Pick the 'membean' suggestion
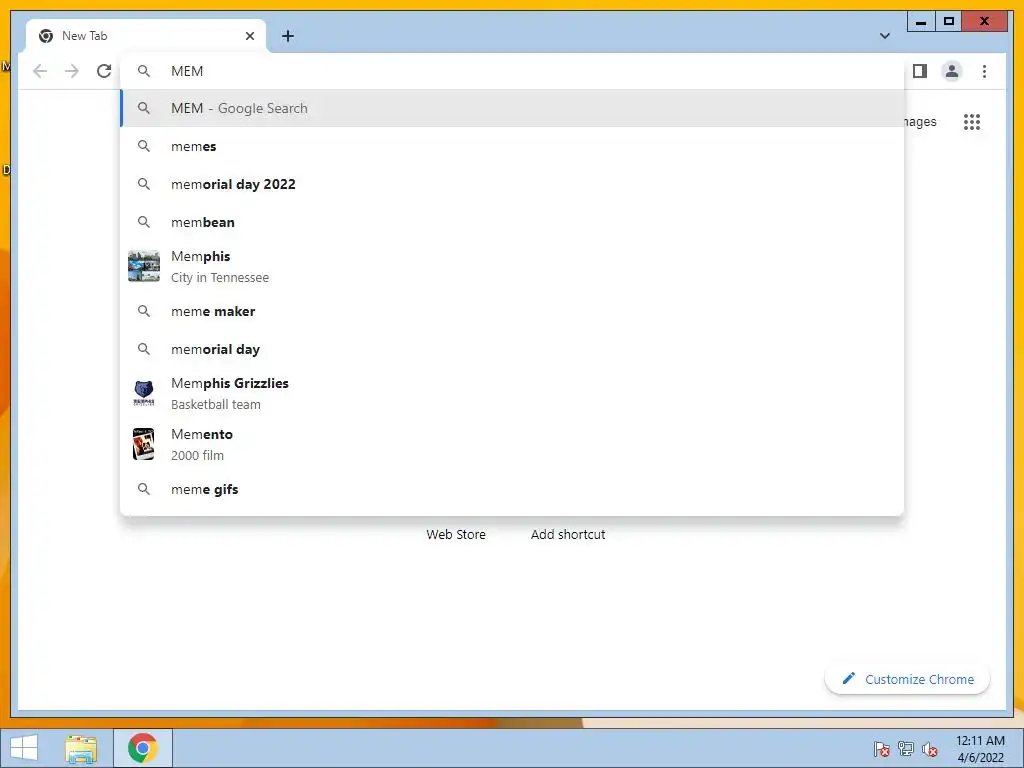Screen dimensions: 1024x768 pyautogui.click(x=513, y=222)
